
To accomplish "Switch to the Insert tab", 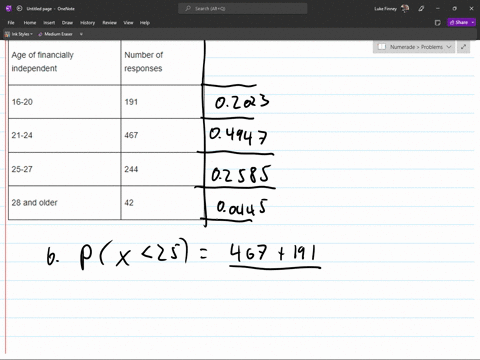I will pyautogui.click(x=49, y=23).
